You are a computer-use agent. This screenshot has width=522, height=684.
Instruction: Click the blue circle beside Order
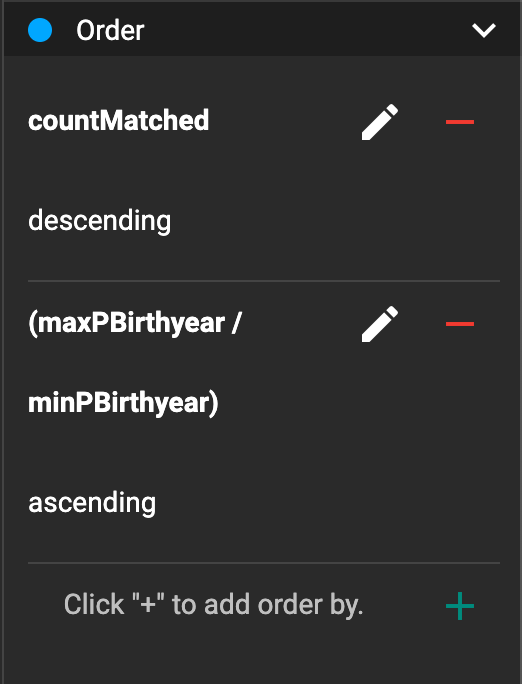40,30
